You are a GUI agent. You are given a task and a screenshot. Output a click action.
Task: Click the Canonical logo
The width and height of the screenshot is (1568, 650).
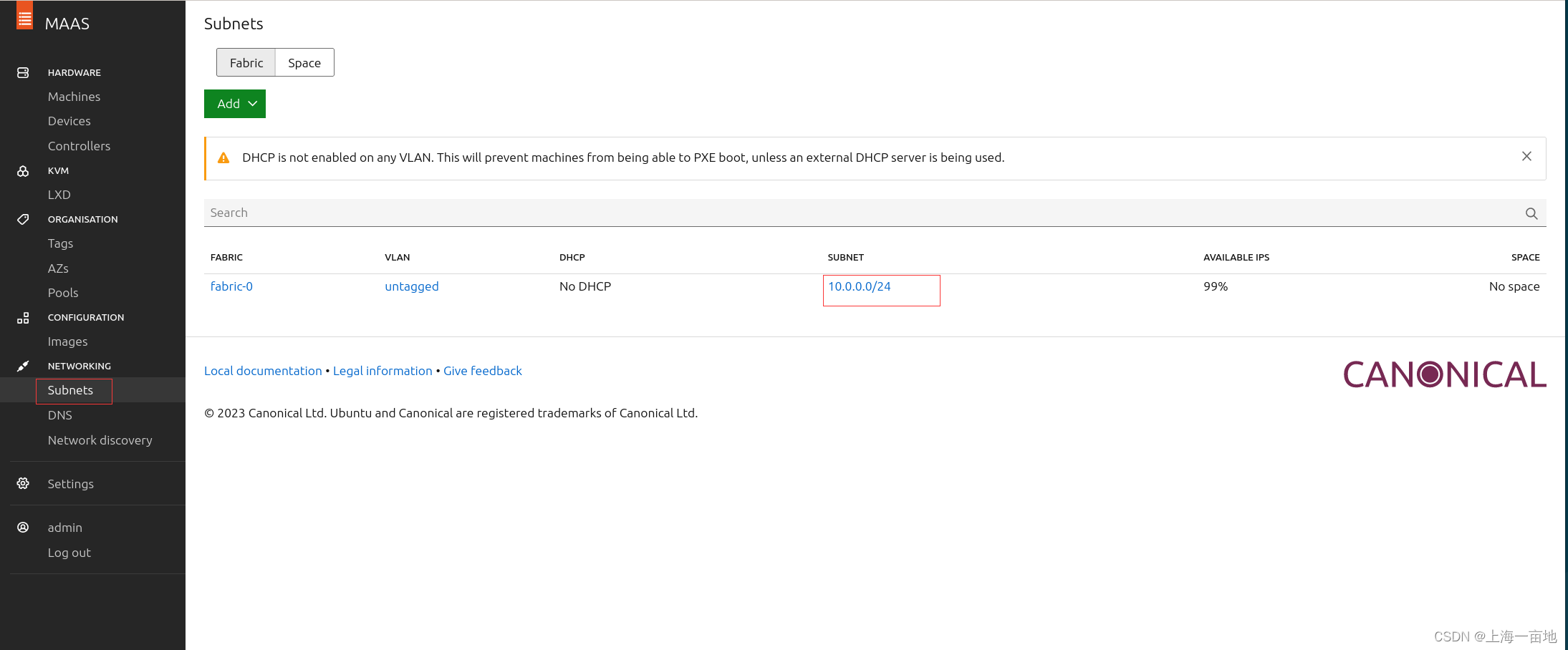coord(1444,374)
